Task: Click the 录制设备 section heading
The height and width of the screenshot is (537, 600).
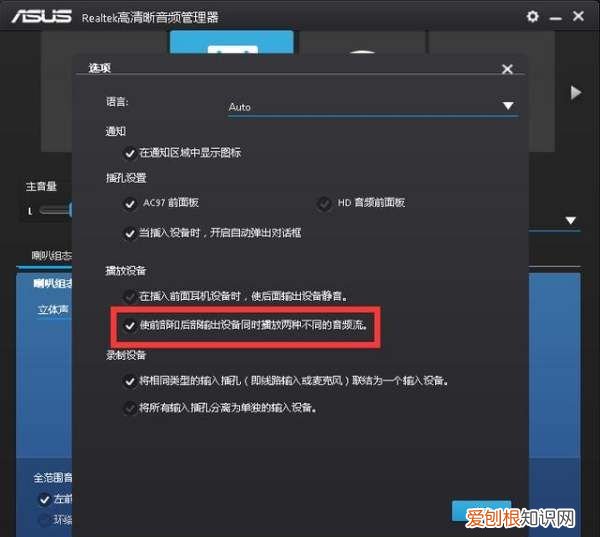Action: (126, 355)
